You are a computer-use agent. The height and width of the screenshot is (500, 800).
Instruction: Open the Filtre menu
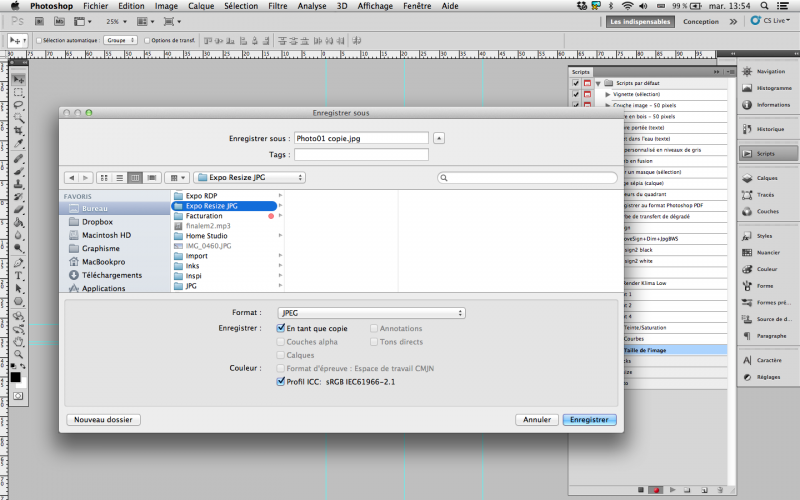coord(278,6)
